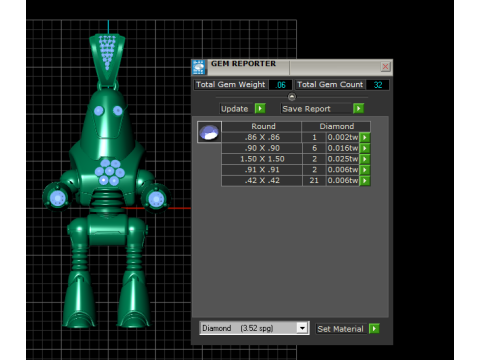
Task: Select the .90 X .90 size cell
Action: [x=262, y=148]
